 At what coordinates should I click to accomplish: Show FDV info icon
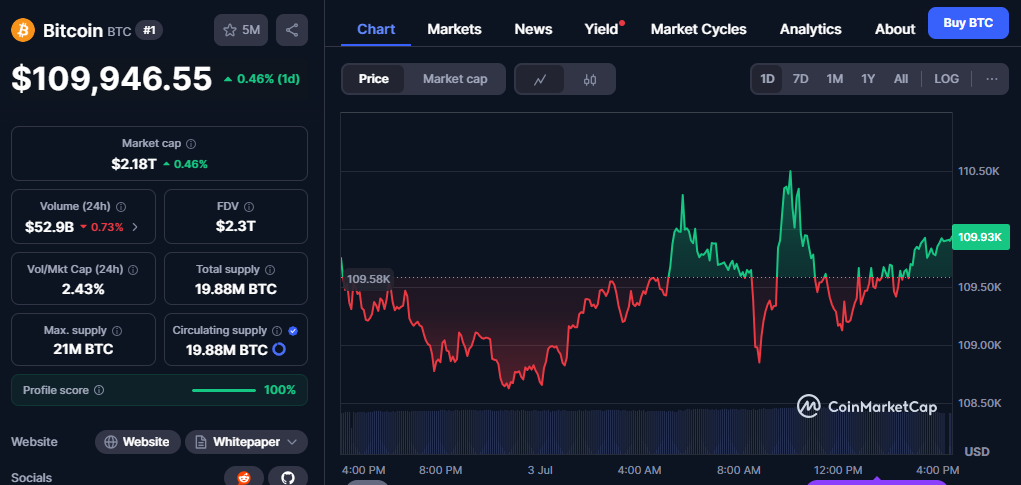pos(249,206)
